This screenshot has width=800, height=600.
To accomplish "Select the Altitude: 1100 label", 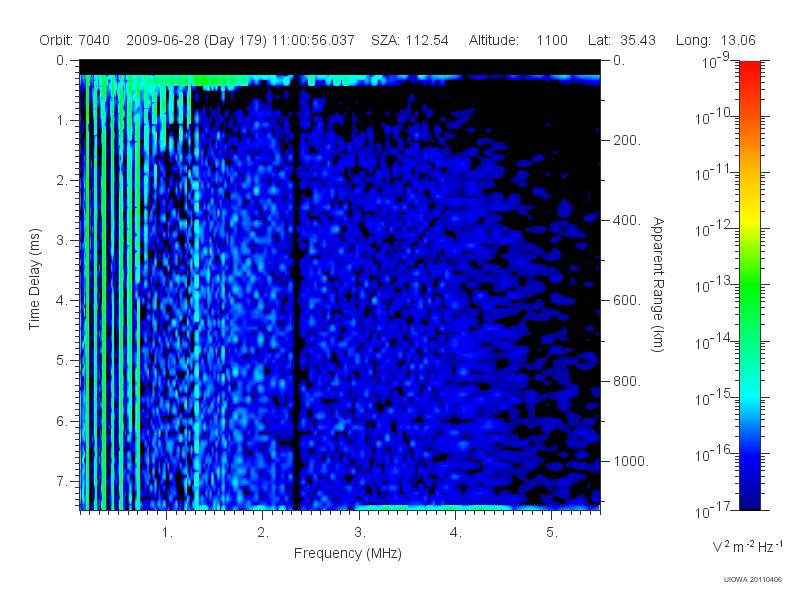I will tap(518, 40).
